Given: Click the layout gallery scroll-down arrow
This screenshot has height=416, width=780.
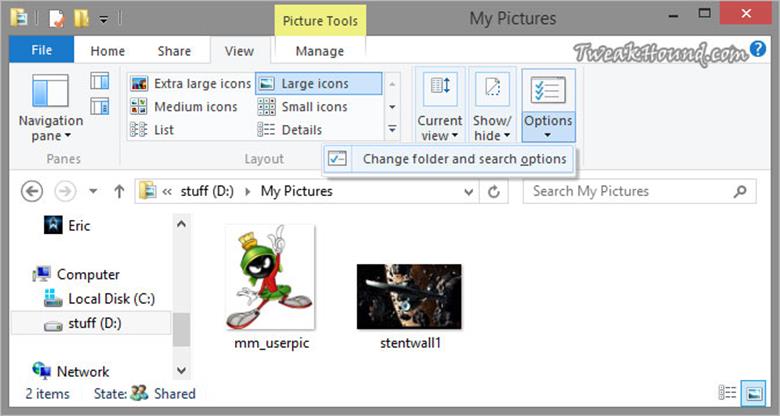Looking at the screenshot, I should (392, 106).
